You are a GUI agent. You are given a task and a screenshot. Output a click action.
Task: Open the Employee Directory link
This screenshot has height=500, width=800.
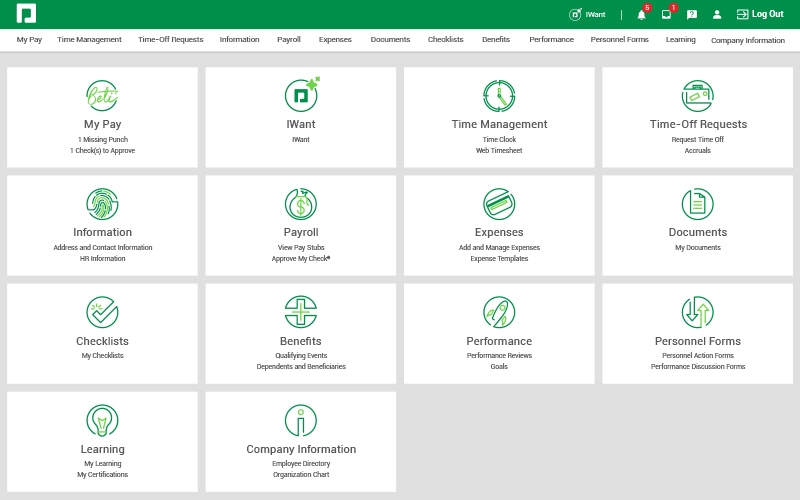pos(301,464)
